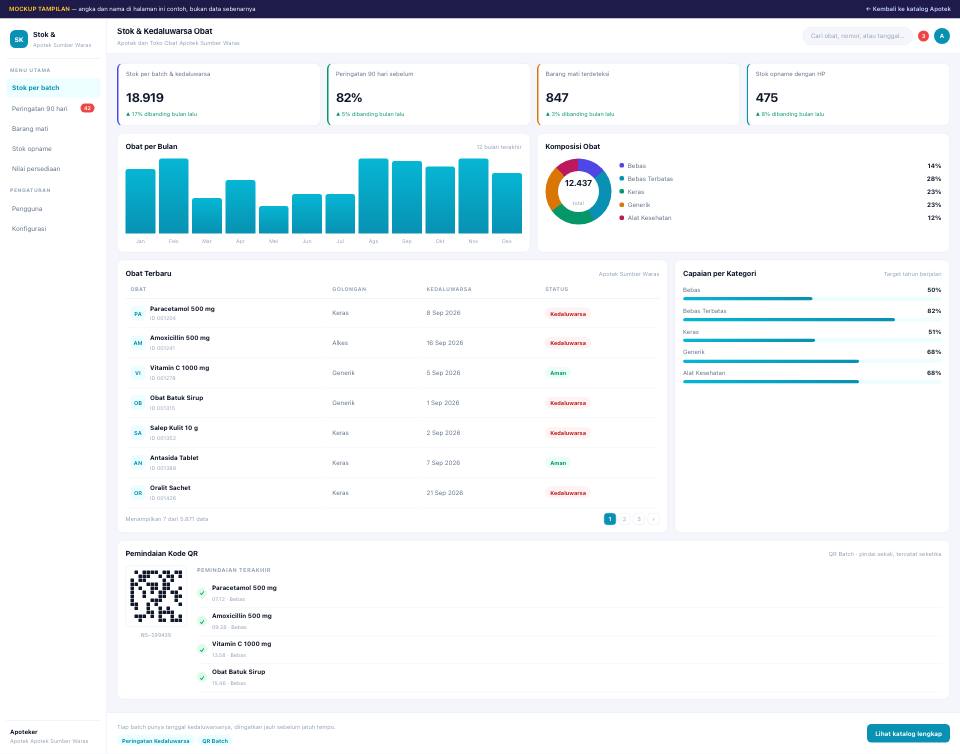Screen dimensions: 960x754
Task: Click the GOLONGAN column header
Action: coord(349,289)
